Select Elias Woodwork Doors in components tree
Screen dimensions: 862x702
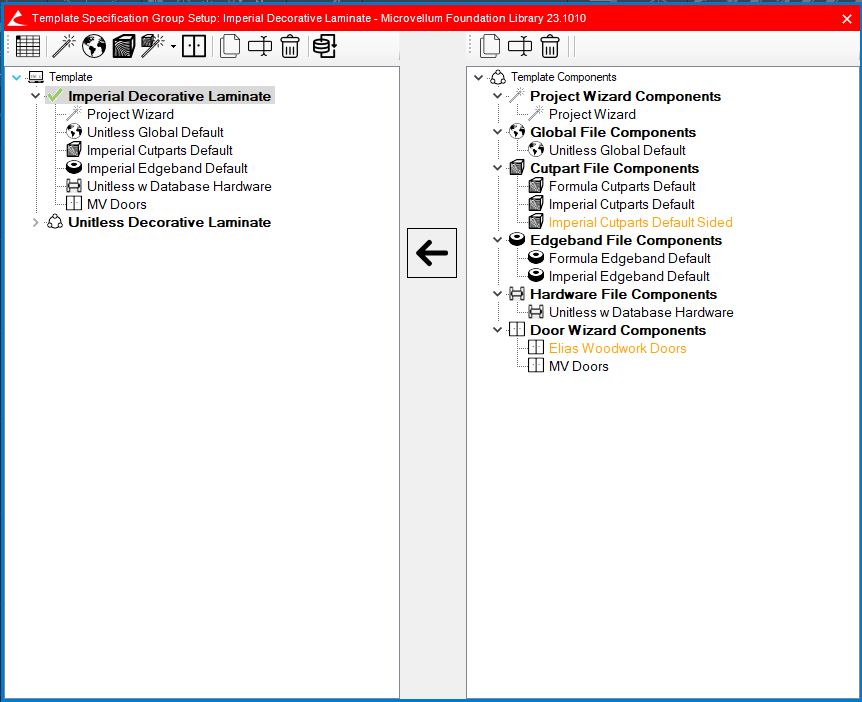617,348
